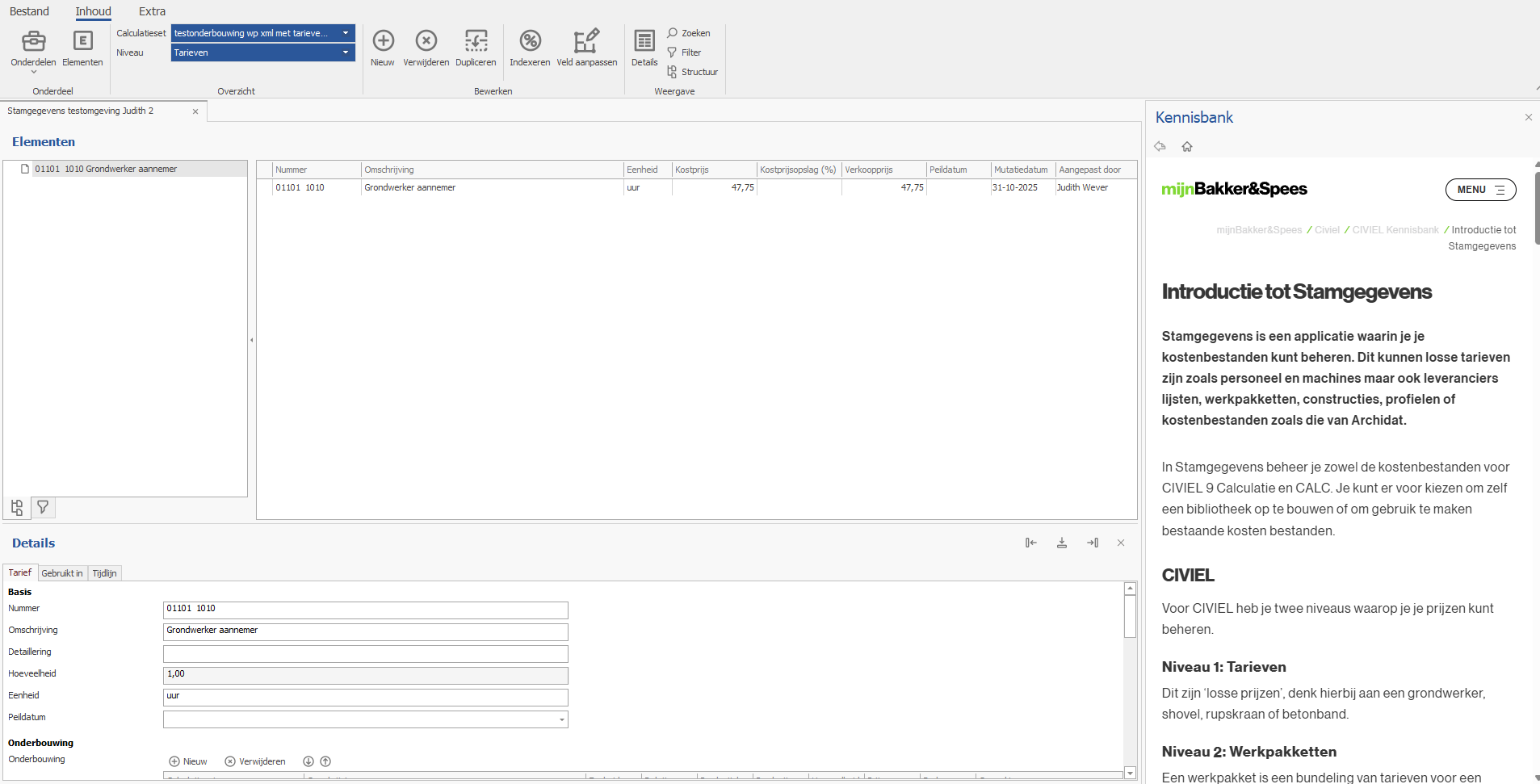
Task: Click Details scrollbar up arrow
Action: pos(1130,589)
